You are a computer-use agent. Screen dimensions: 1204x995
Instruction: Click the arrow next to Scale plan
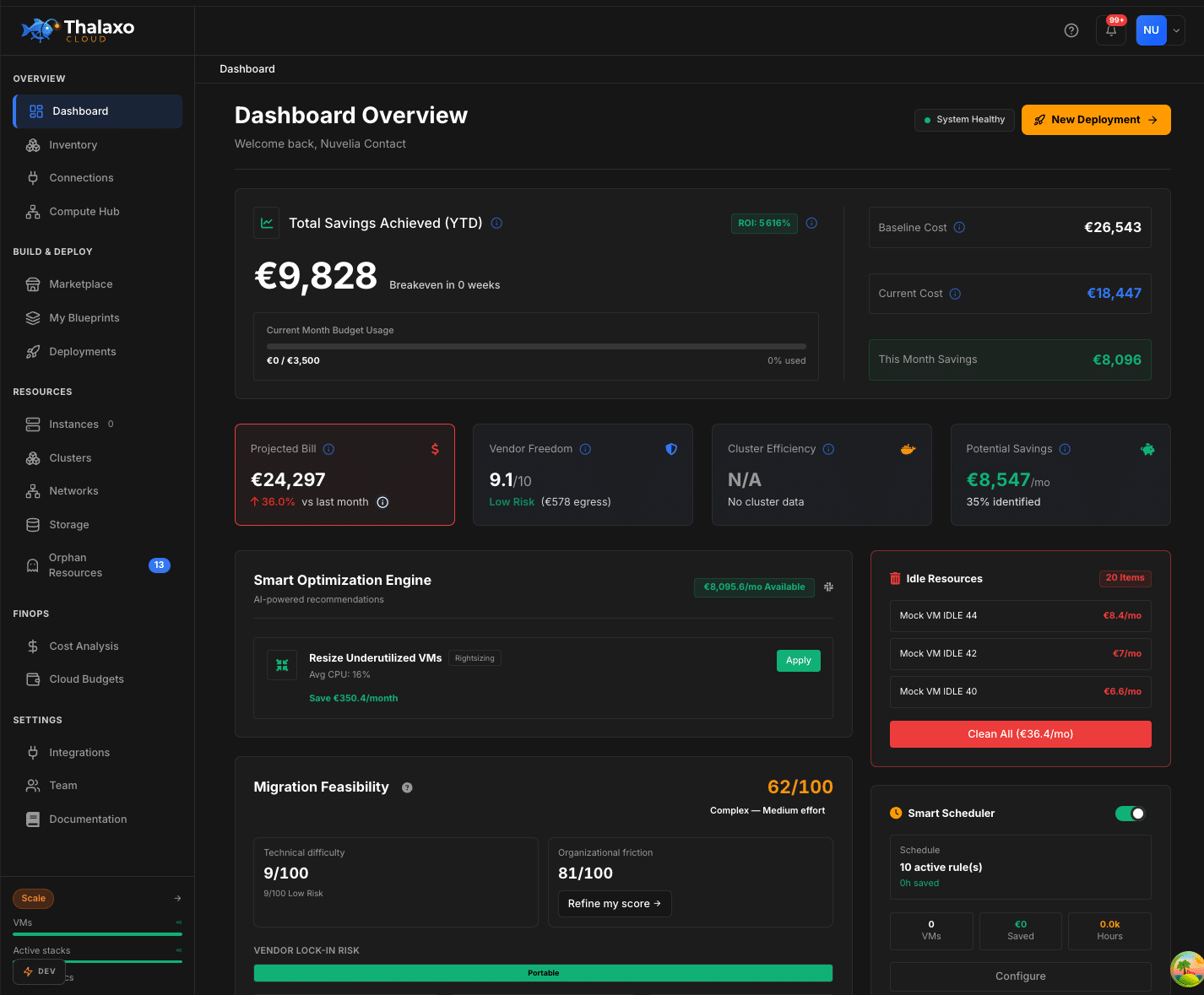tap(177, 899)
